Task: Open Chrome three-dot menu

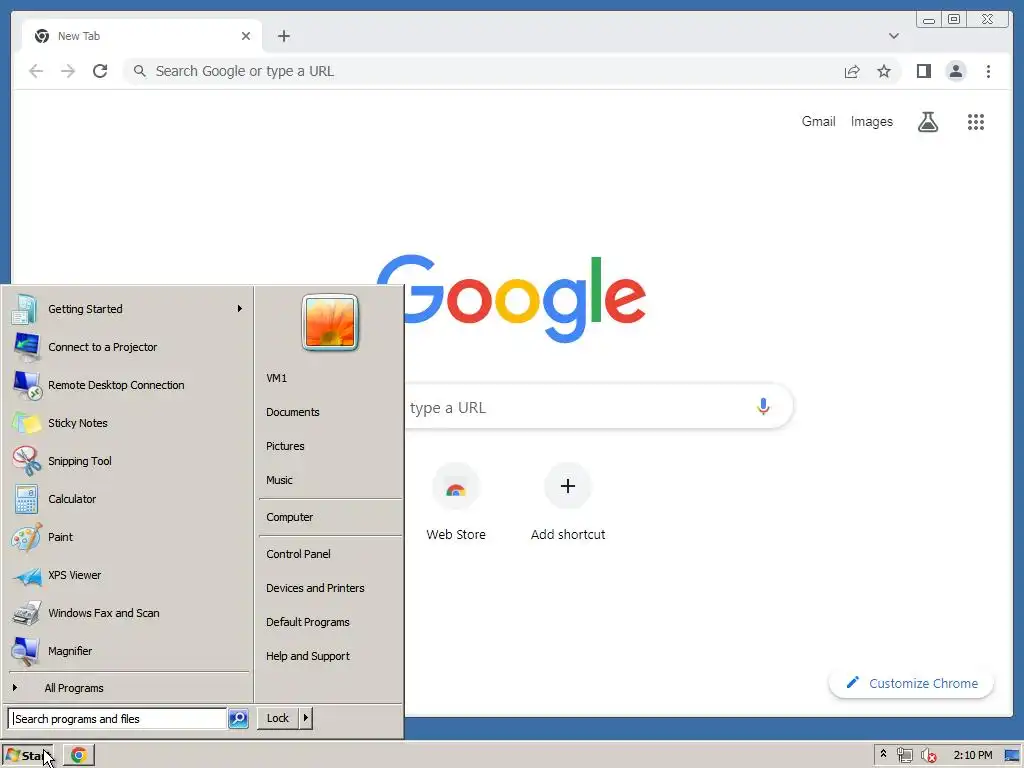Action: (988, 71)
